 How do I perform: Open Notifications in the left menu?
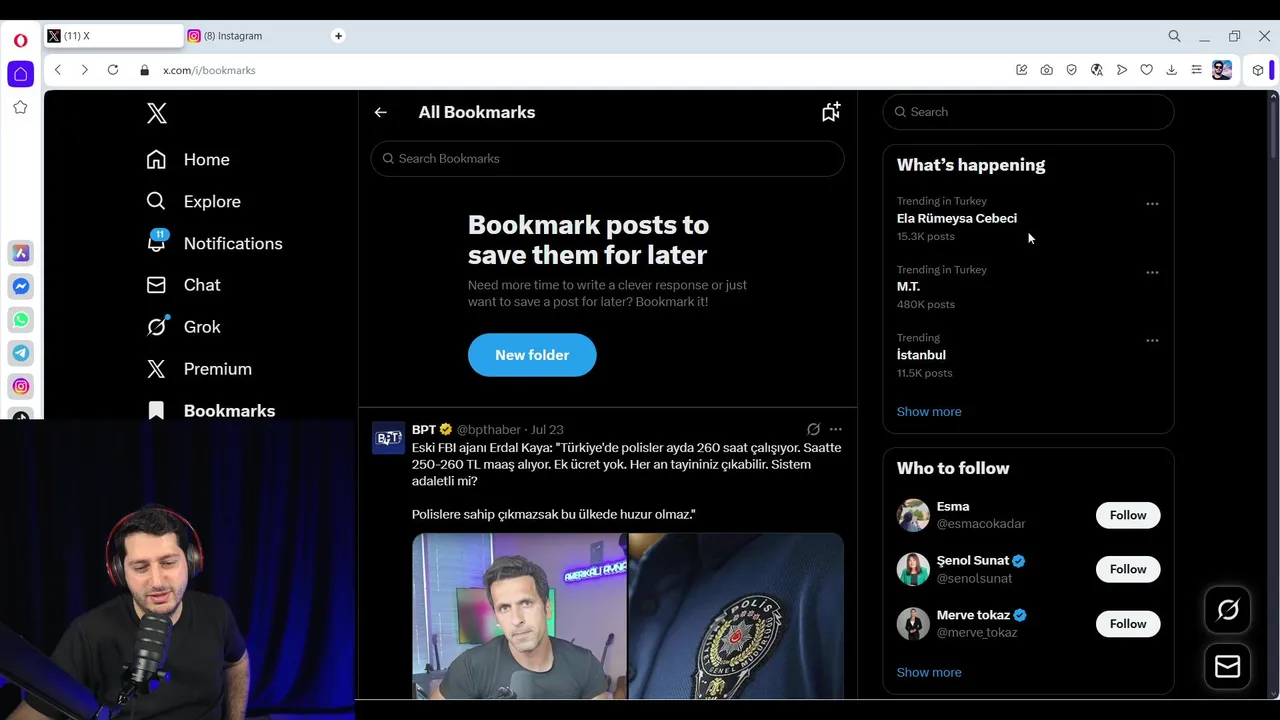232,243
